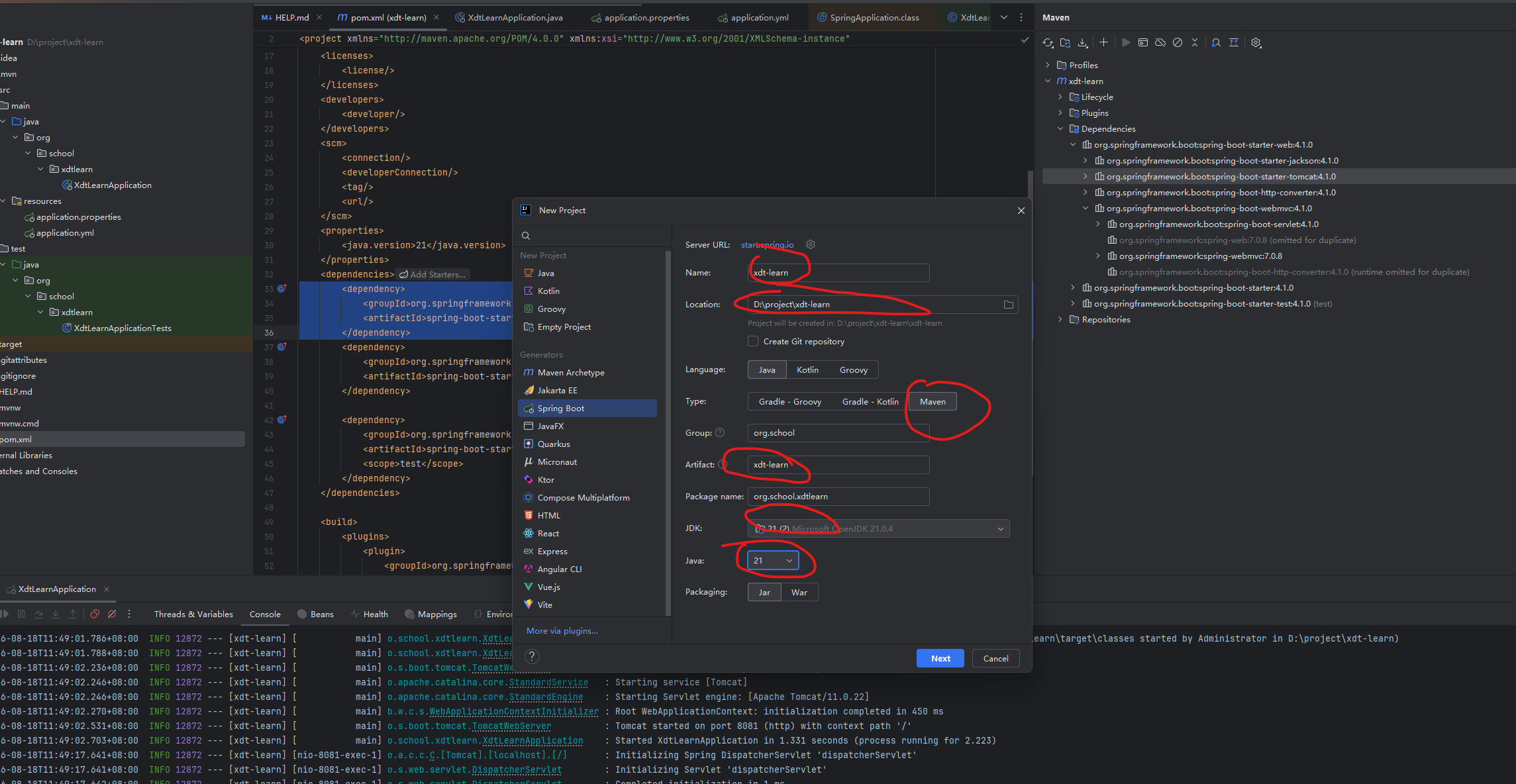The image size is (1516, 784).
Task: Toggle Maven skip tests mode icon
Action: tap(1178, 42)
